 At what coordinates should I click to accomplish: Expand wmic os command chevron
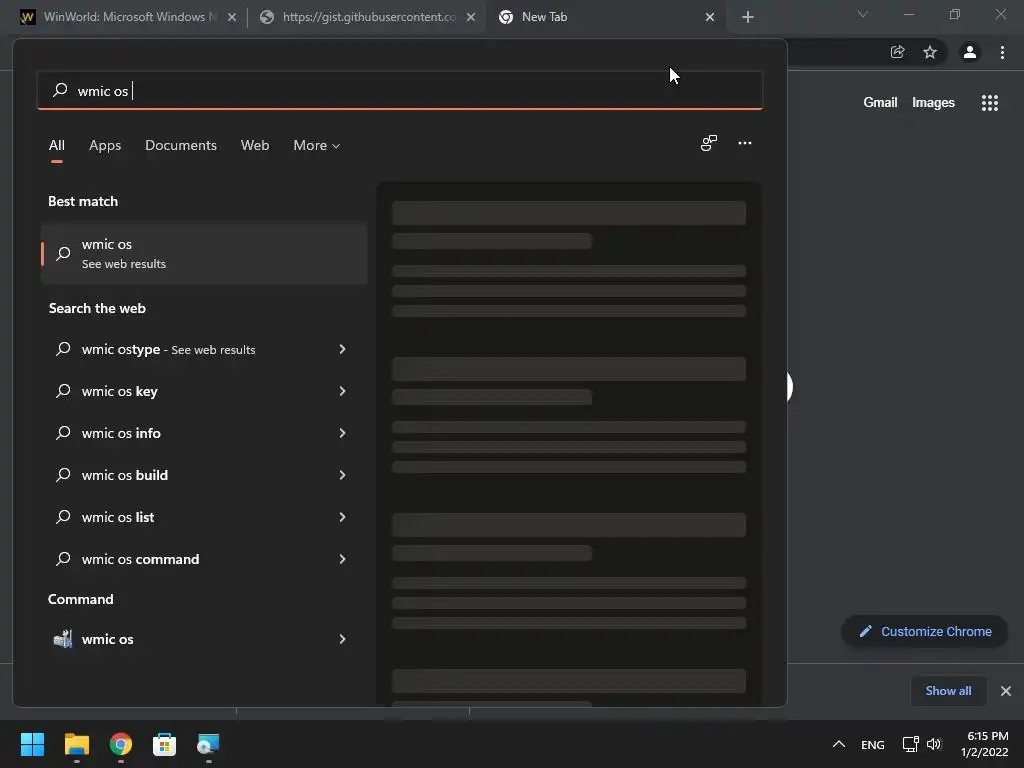(x=342, y=559)
